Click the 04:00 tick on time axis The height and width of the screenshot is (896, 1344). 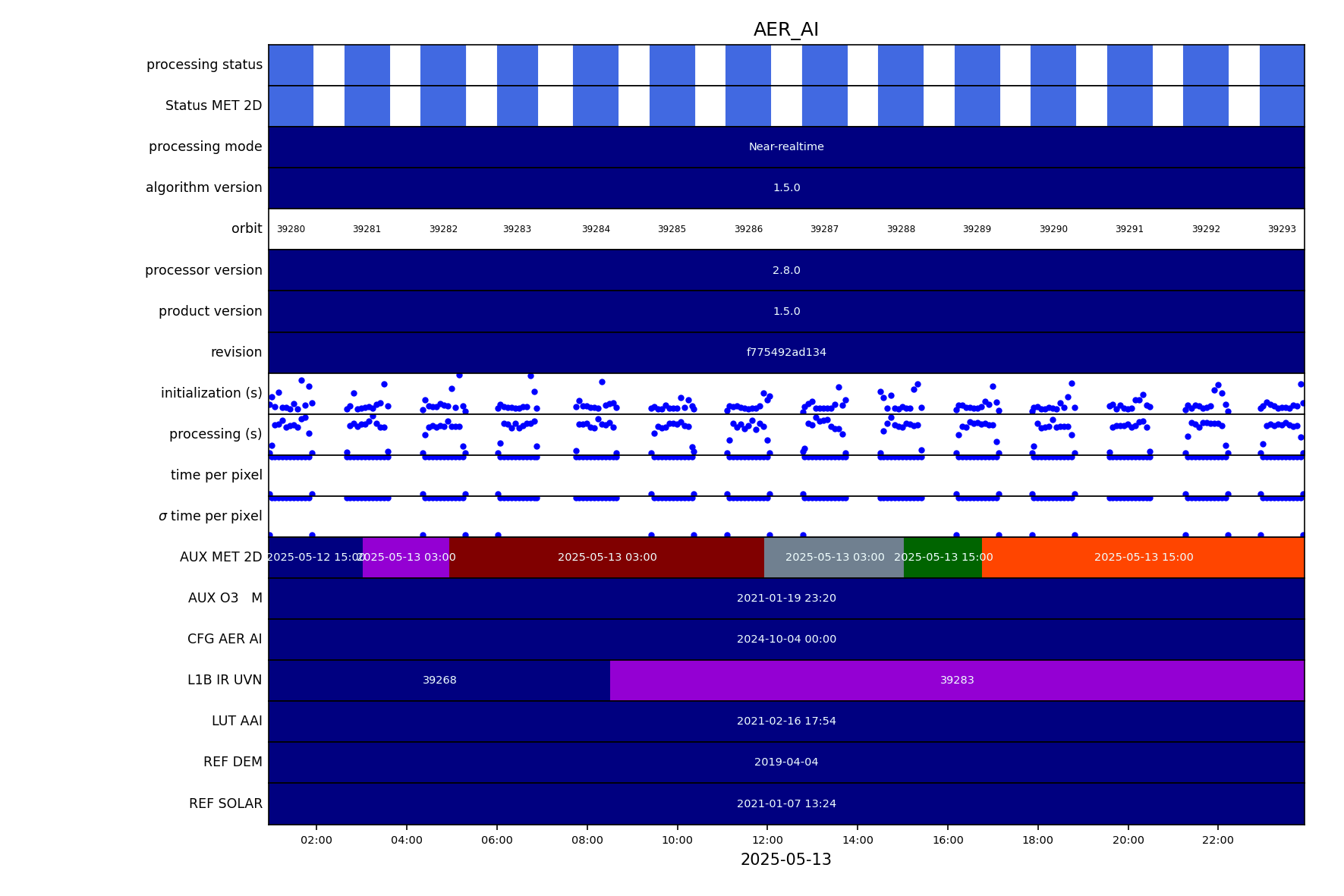click(406, 840)
